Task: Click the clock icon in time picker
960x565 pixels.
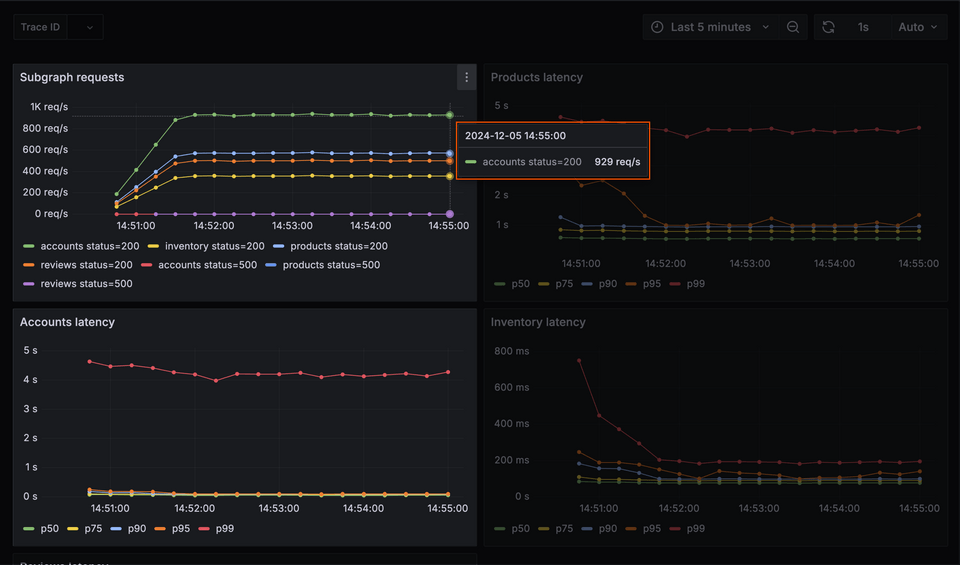Action: point(657,27)
